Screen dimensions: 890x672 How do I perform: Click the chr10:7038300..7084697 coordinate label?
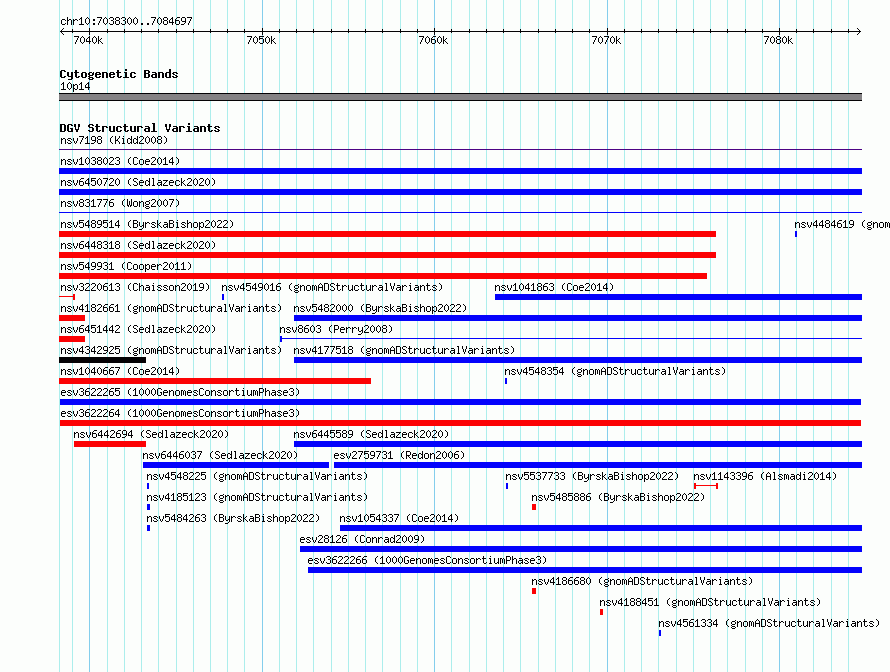pyautogui.click(x=127, y=21)
